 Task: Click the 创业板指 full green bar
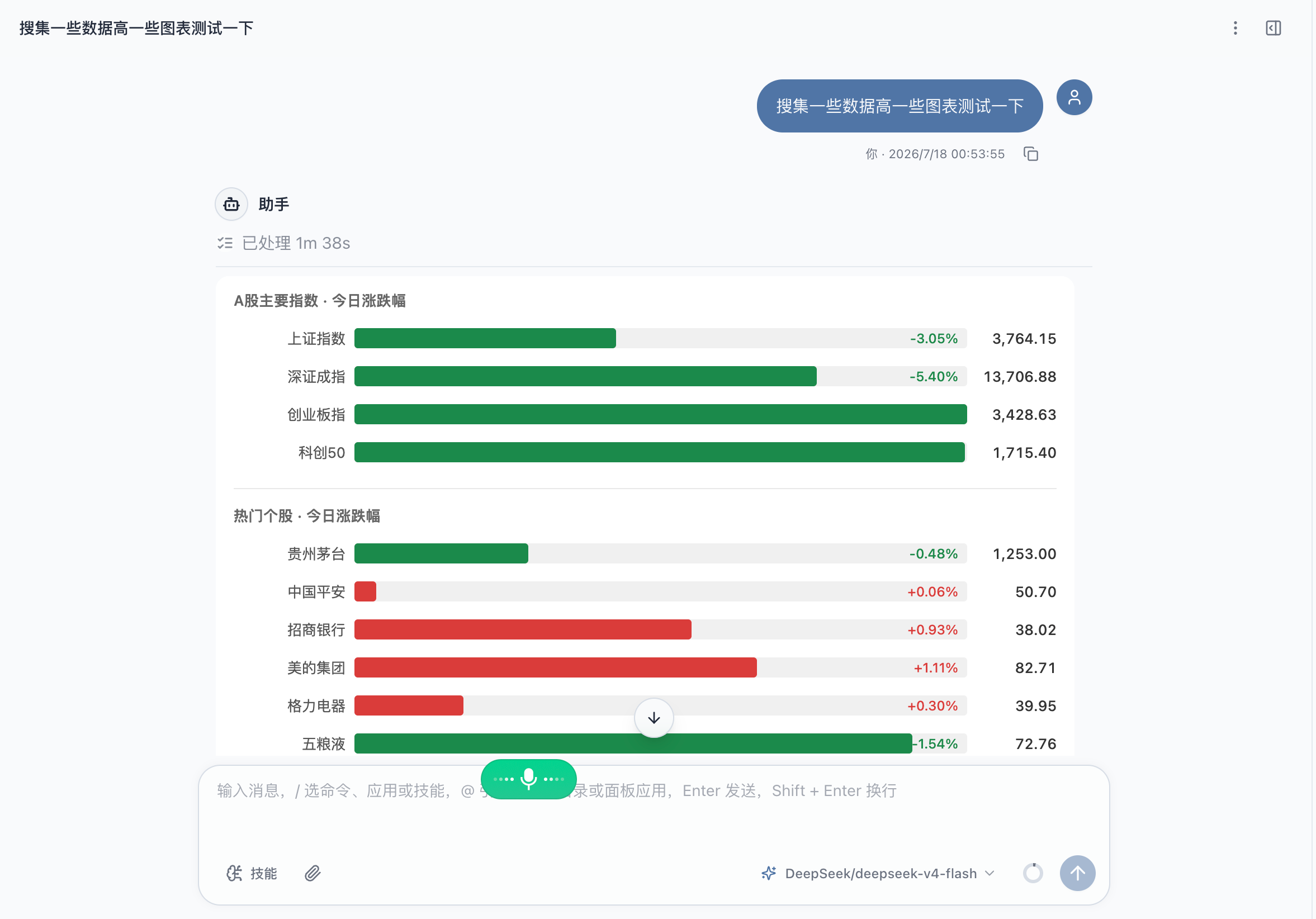click(x=660, y=414)
